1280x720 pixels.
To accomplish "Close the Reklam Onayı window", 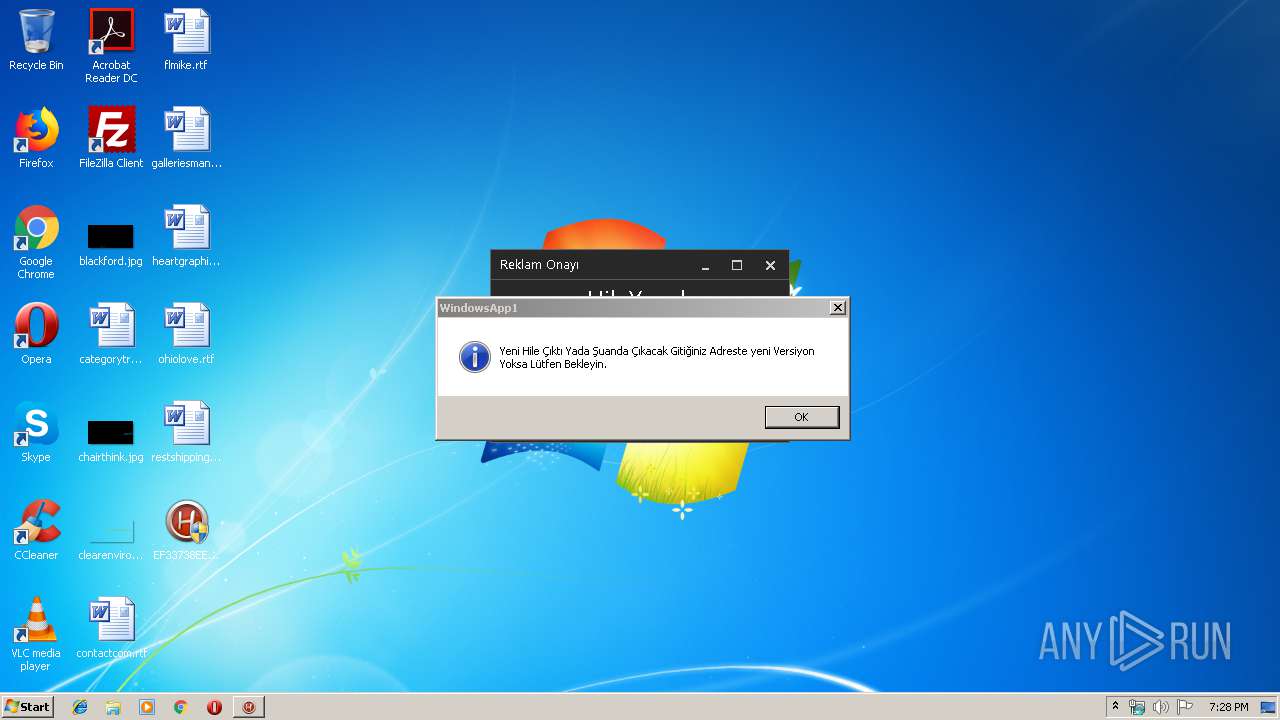I will click(770, 265).
